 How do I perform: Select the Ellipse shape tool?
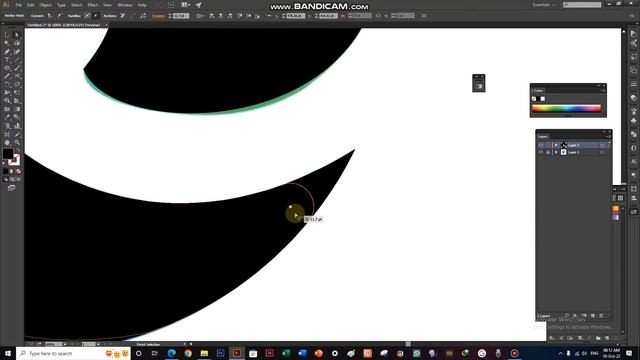[7, 68]
